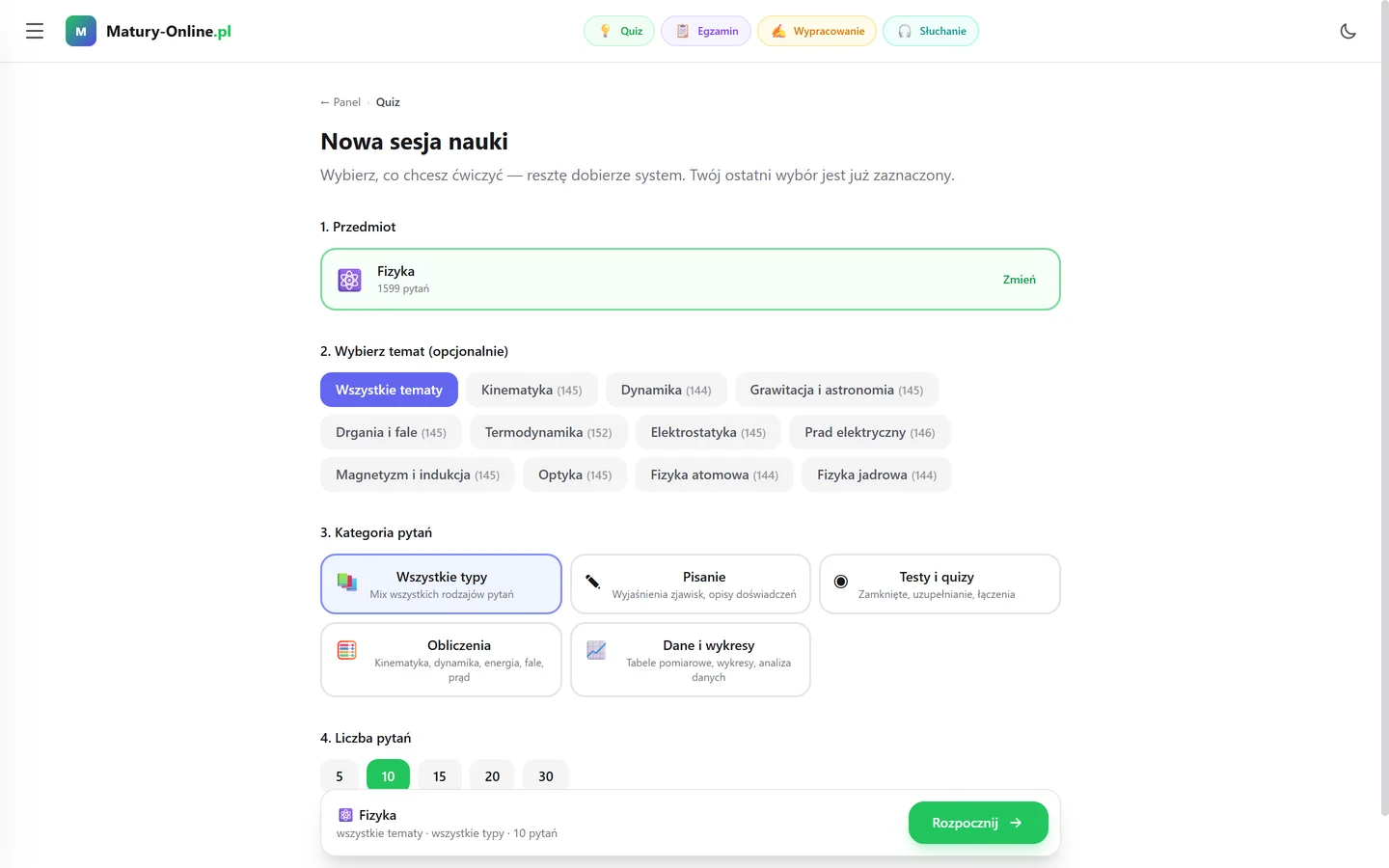Go back to Panel breadcrumb link

(340, 102)
